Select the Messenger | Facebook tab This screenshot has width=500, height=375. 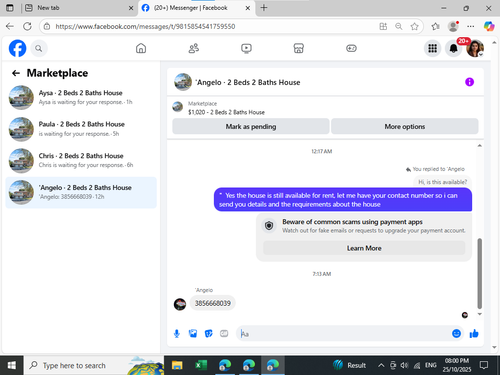(191, 8)
